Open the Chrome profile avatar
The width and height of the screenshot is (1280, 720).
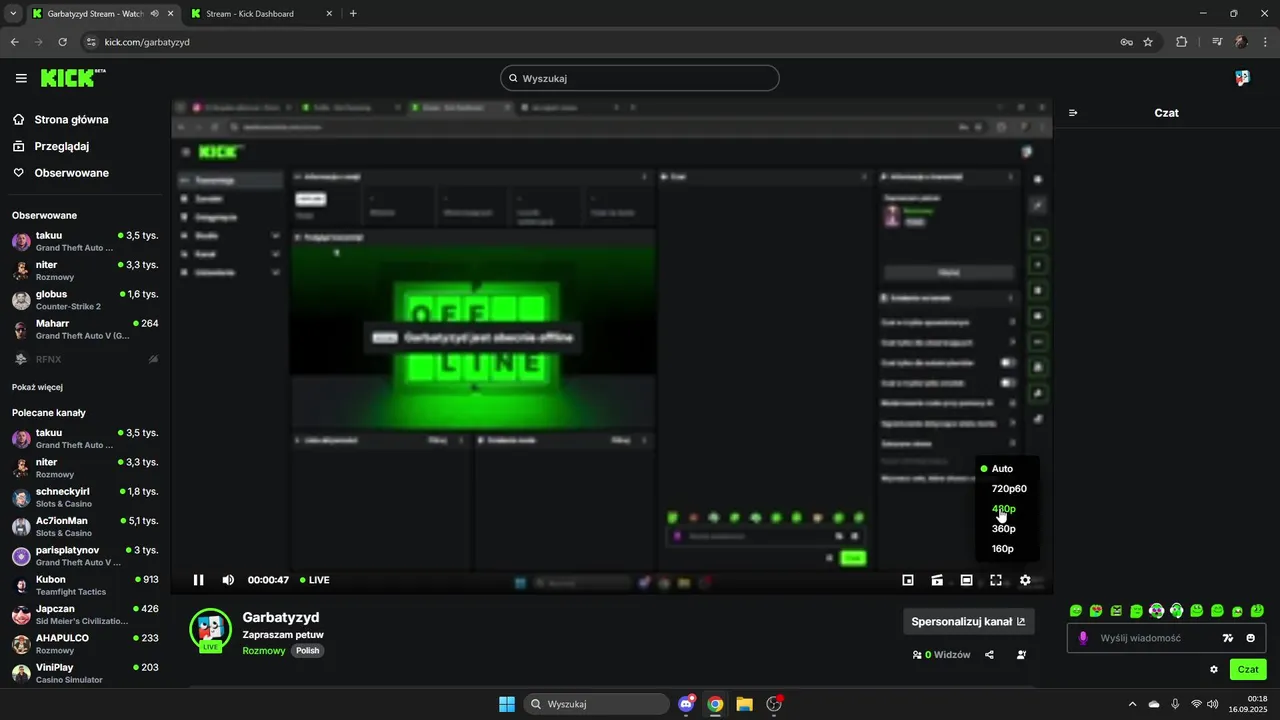[x=1241, y=42]
